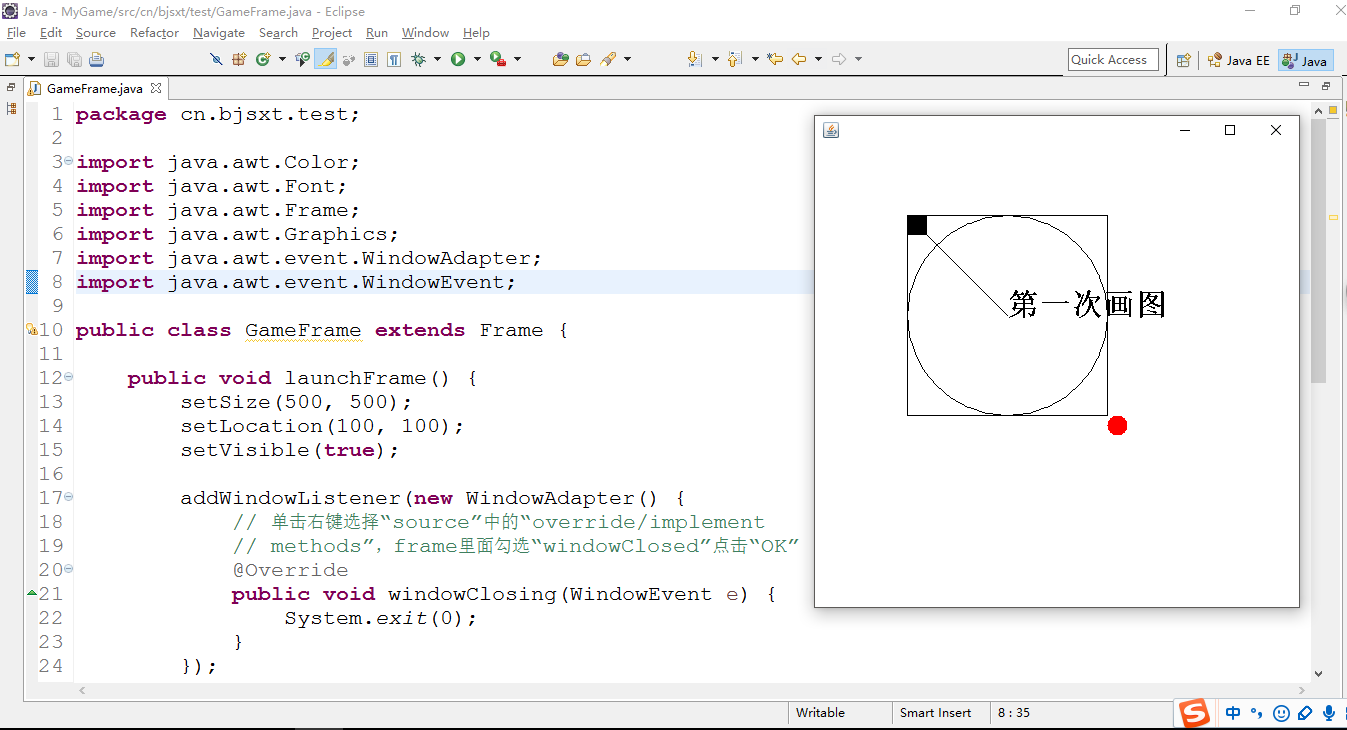
Task: Go to Next Annotation icon
Action: tap(694, 59)
